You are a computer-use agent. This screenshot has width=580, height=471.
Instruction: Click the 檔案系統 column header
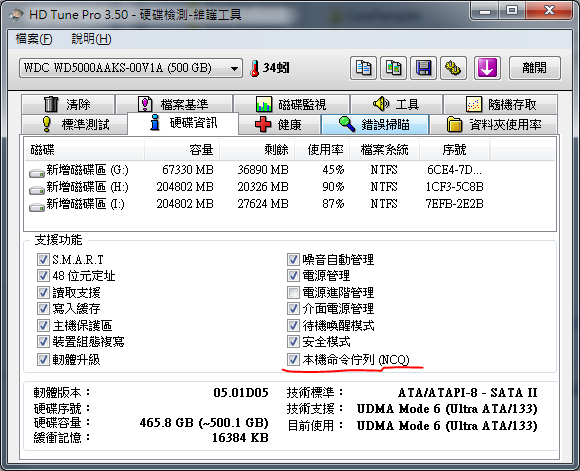pos(384,149)
